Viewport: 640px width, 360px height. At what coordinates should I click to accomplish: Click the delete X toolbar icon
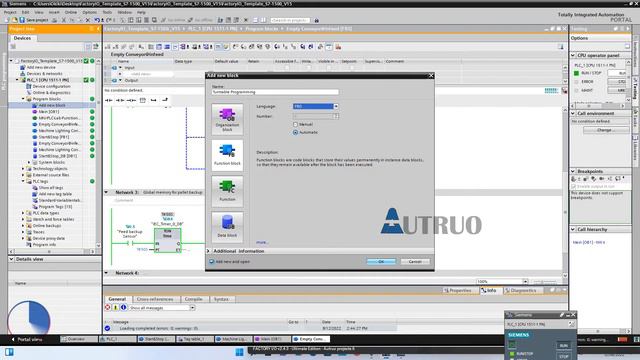[x=87, y=20]
